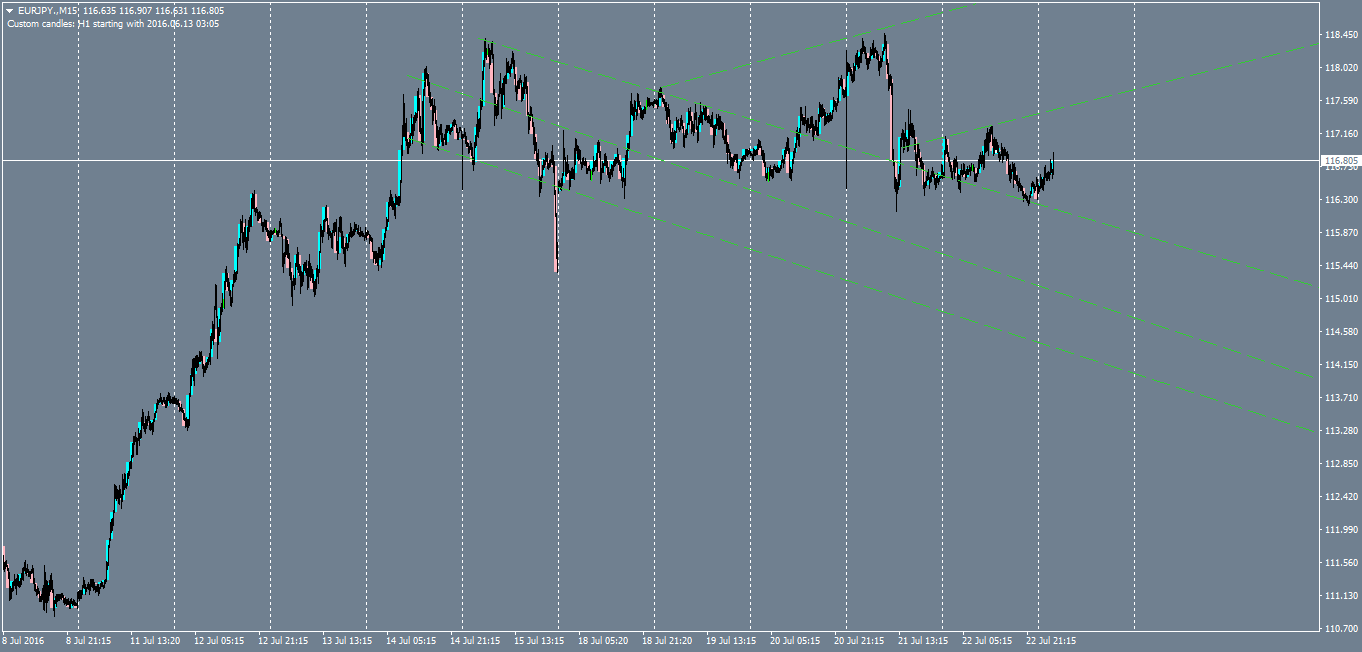Click the dashed vertical gridline at 20 Jul 21:15
This screenshot has width=1362, height=652.
click(846, 400)
